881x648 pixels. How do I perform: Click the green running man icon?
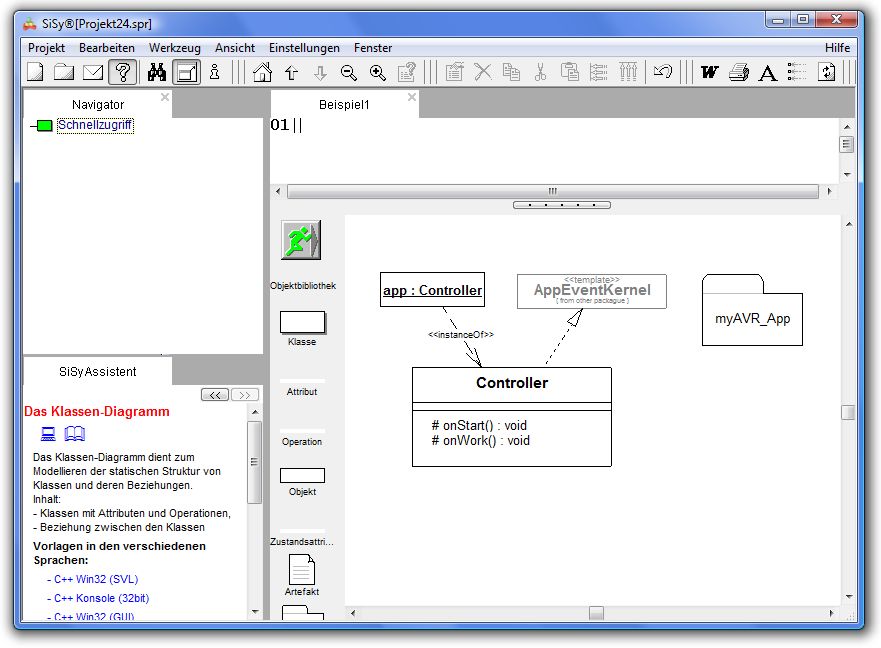pos(300,241)
